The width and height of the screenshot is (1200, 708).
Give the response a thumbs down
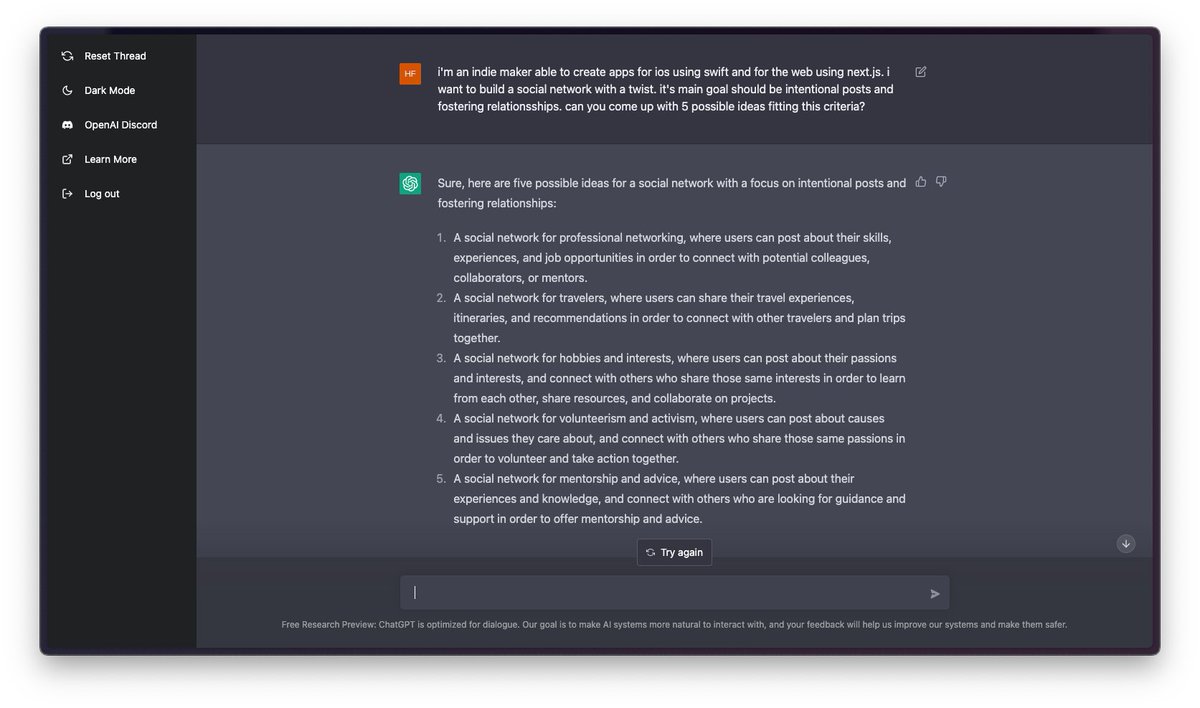coord(941,182)
